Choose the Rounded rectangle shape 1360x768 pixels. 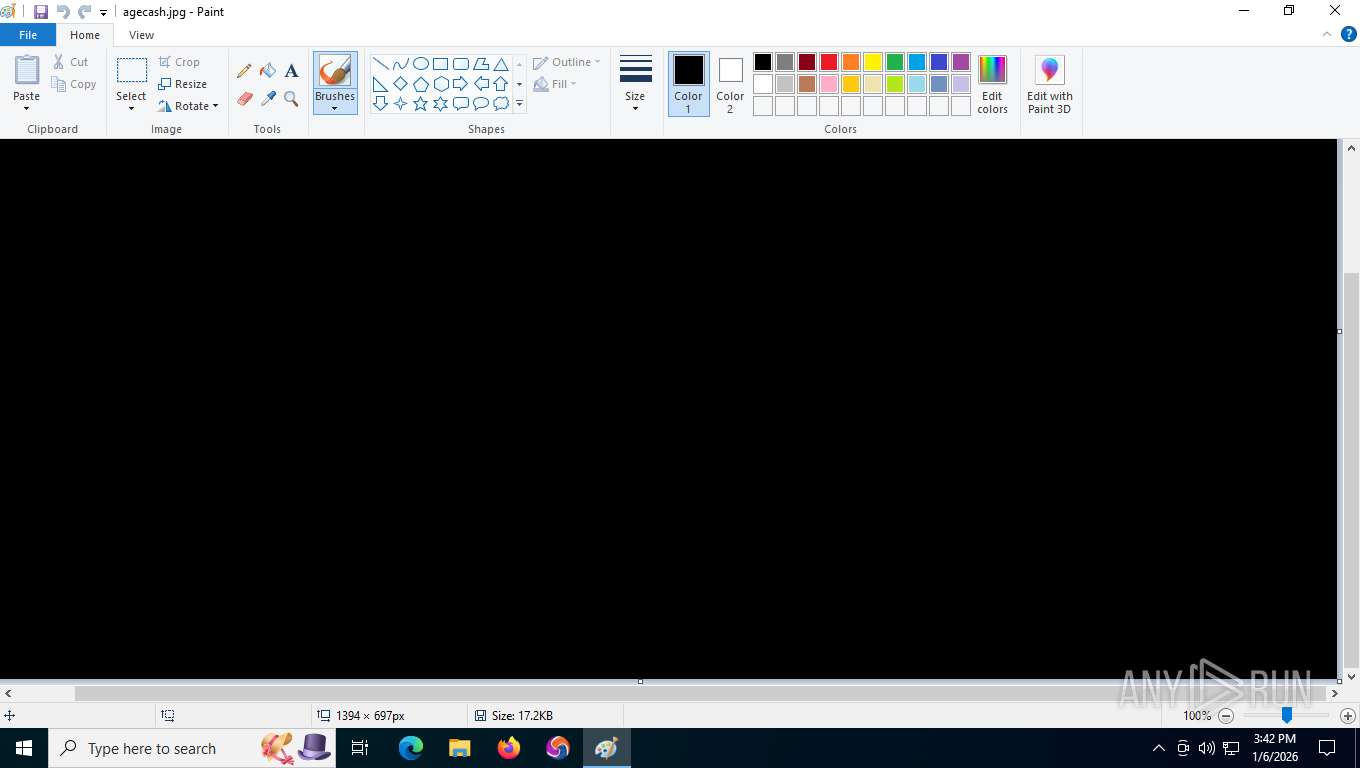461,63
